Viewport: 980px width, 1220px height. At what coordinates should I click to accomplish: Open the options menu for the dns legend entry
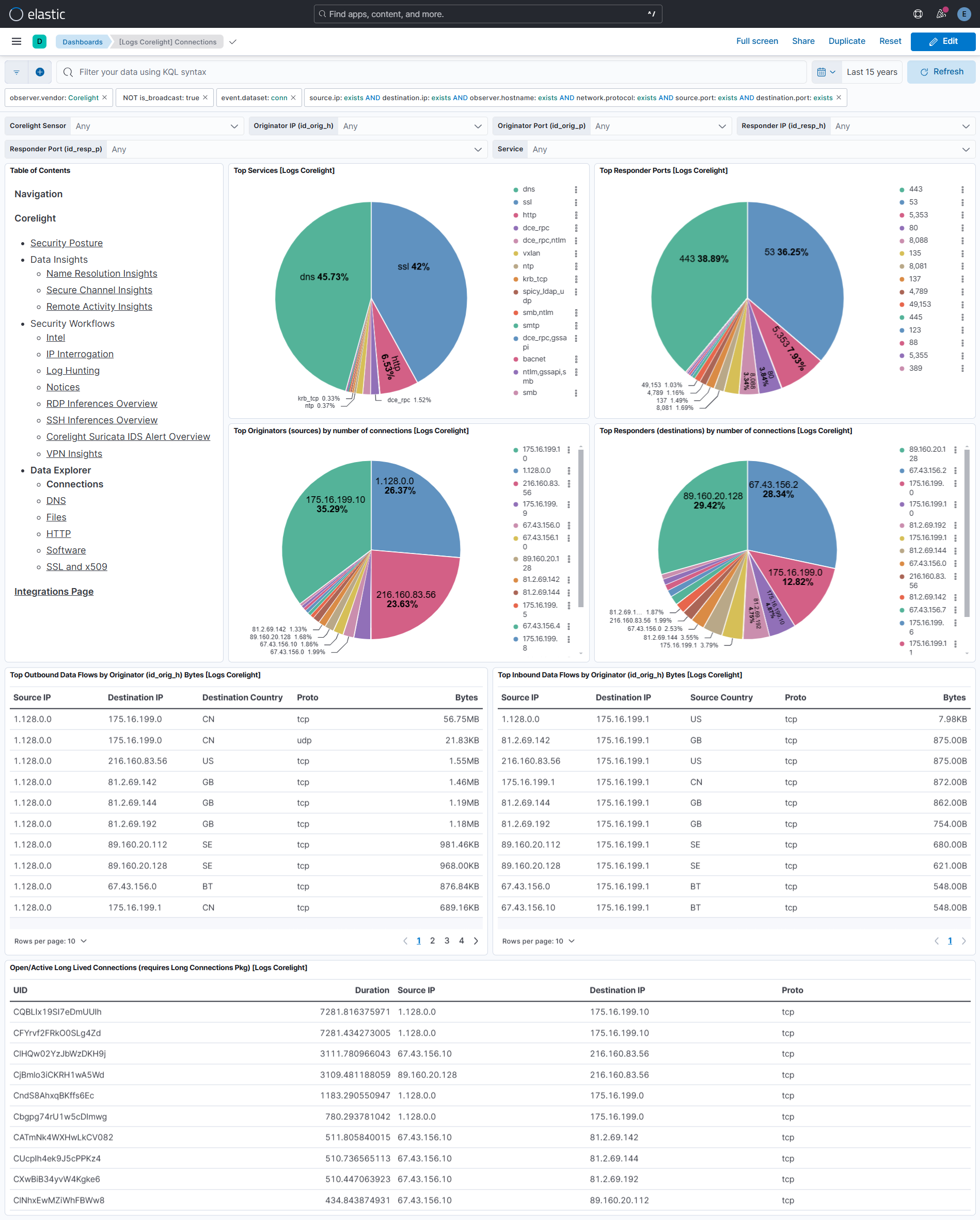pos(576,189)
